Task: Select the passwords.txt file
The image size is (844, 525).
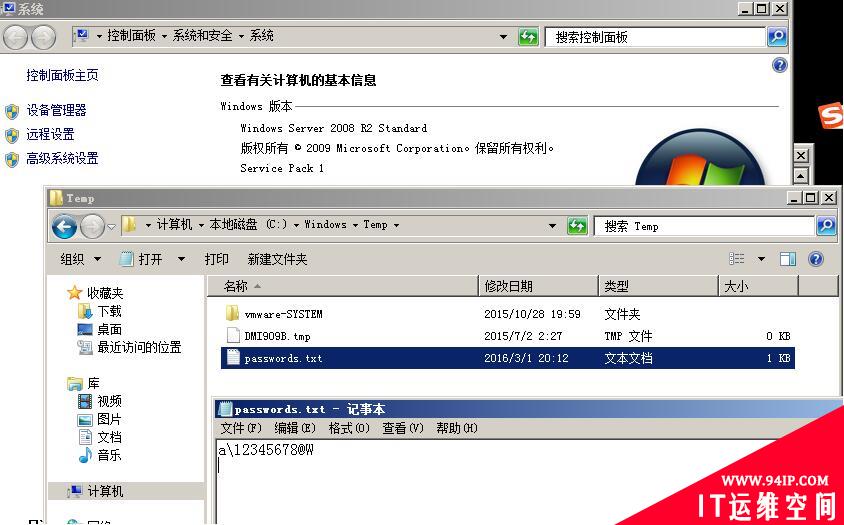Action: pyautogui.click(x=508, y=358)
